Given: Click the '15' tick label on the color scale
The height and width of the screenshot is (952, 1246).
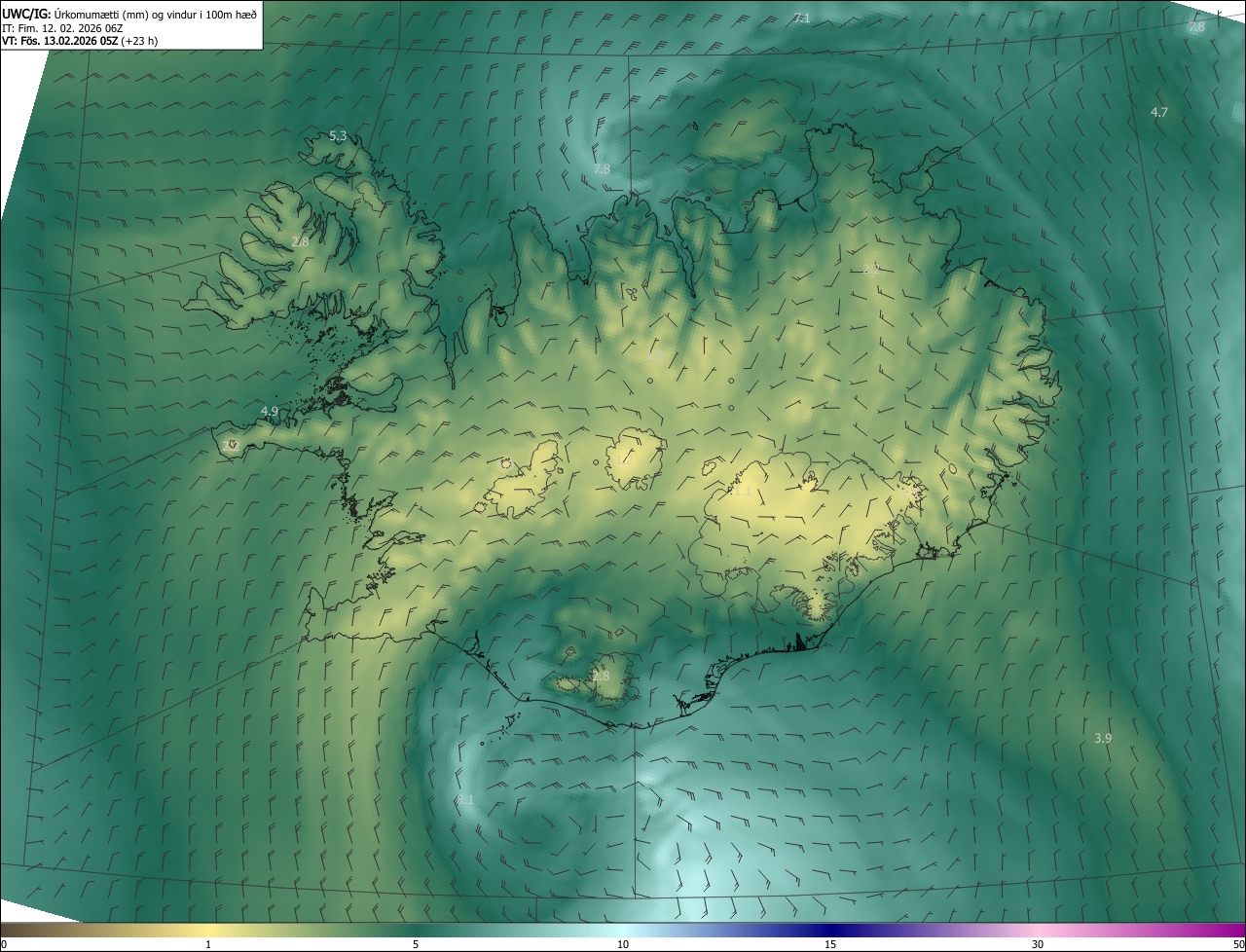Looking at the screenshot, I should 830,944.
